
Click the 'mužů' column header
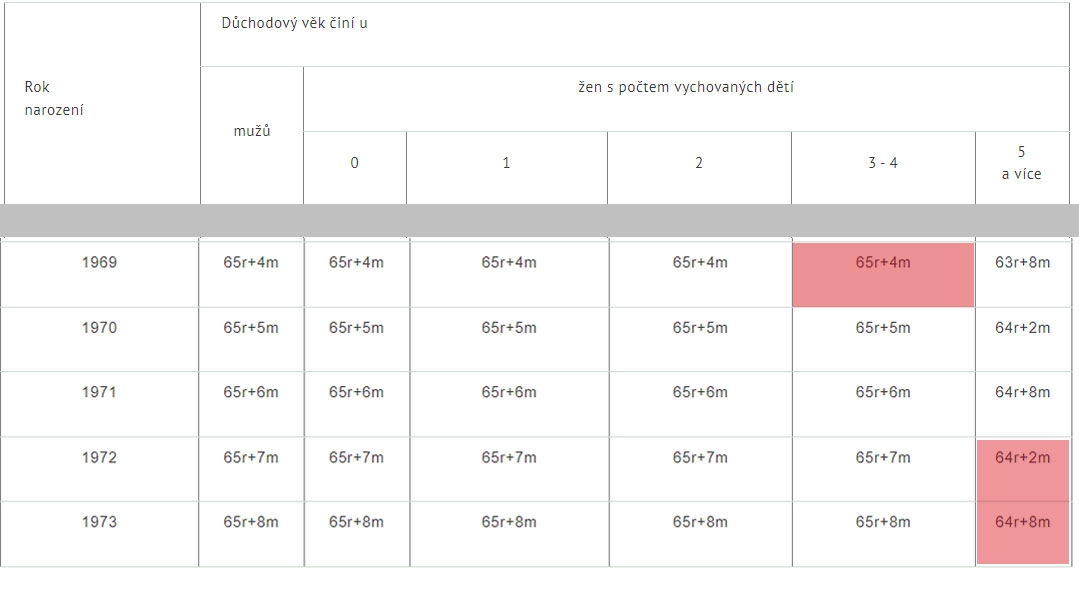tap(252, 135)
